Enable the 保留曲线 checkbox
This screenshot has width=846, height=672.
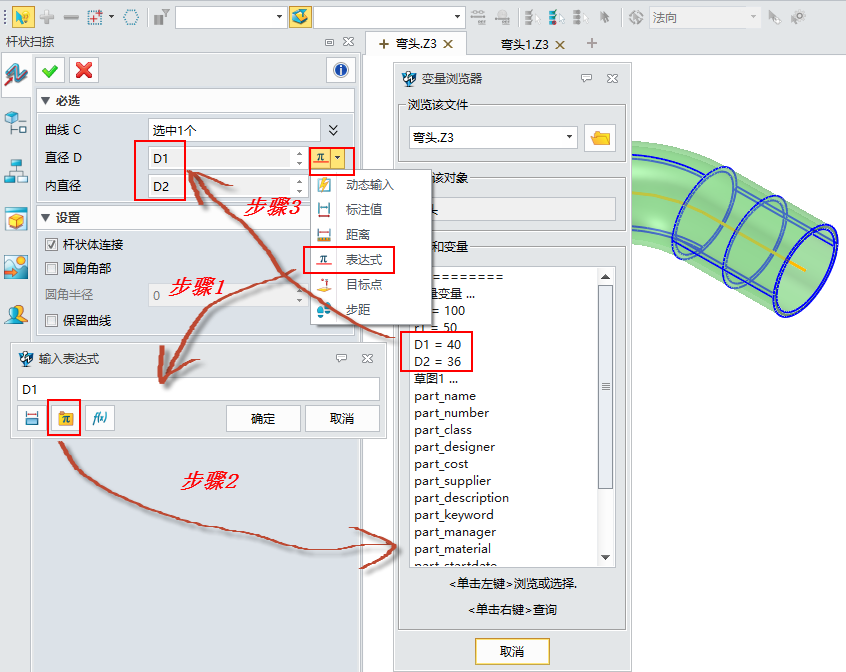(x=52, y=321)
